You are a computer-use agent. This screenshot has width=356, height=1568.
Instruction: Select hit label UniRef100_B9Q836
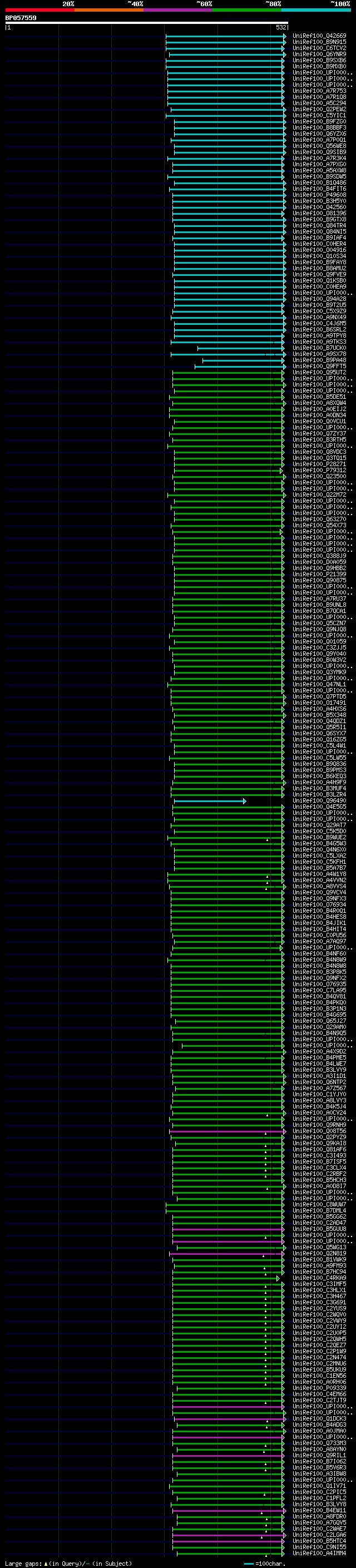click(x=319, y=764)
